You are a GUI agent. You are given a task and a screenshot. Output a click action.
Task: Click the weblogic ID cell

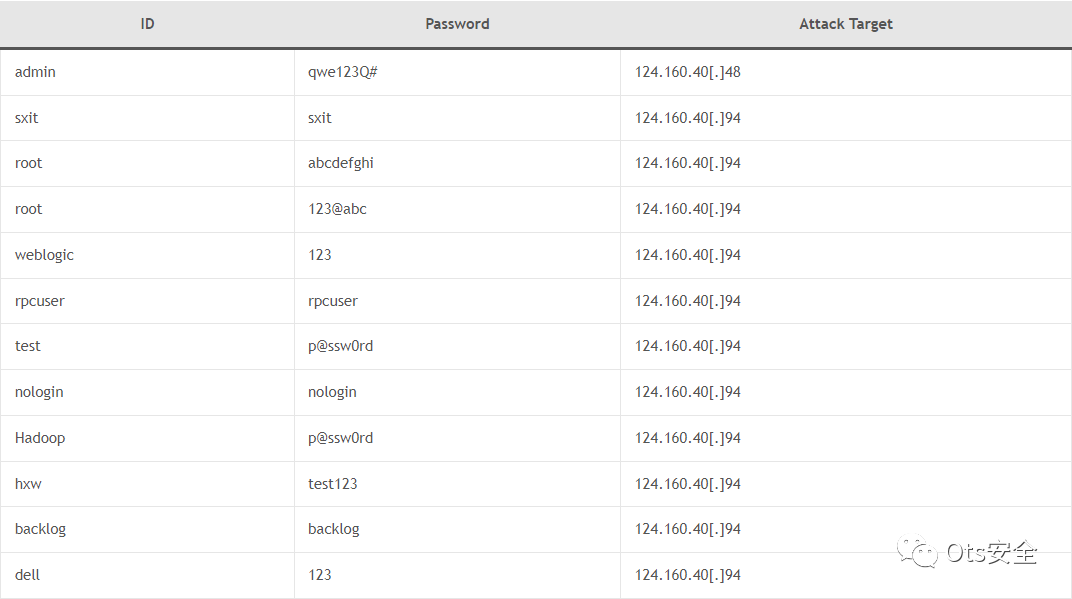[44, 255]
